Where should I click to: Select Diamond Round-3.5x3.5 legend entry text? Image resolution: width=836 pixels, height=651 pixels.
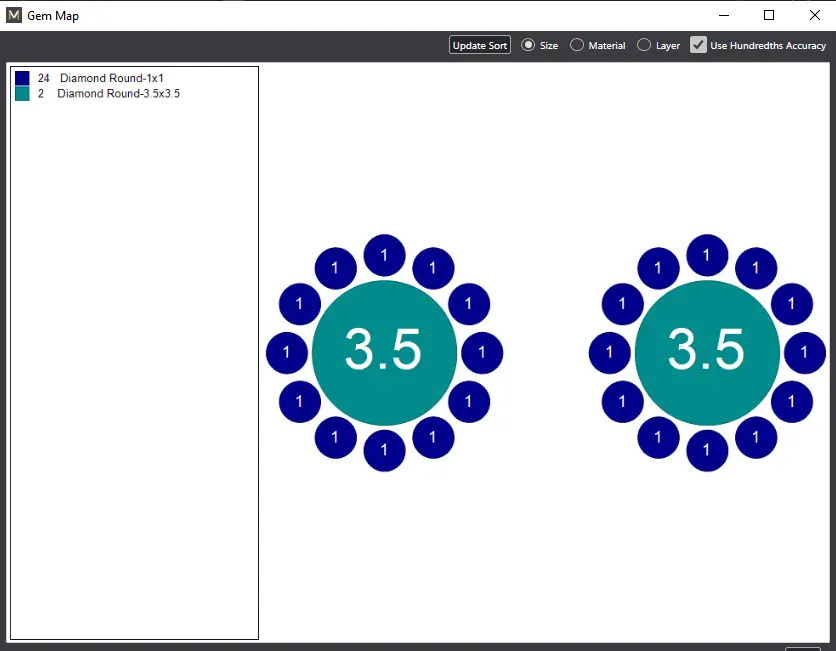(118, 93)
